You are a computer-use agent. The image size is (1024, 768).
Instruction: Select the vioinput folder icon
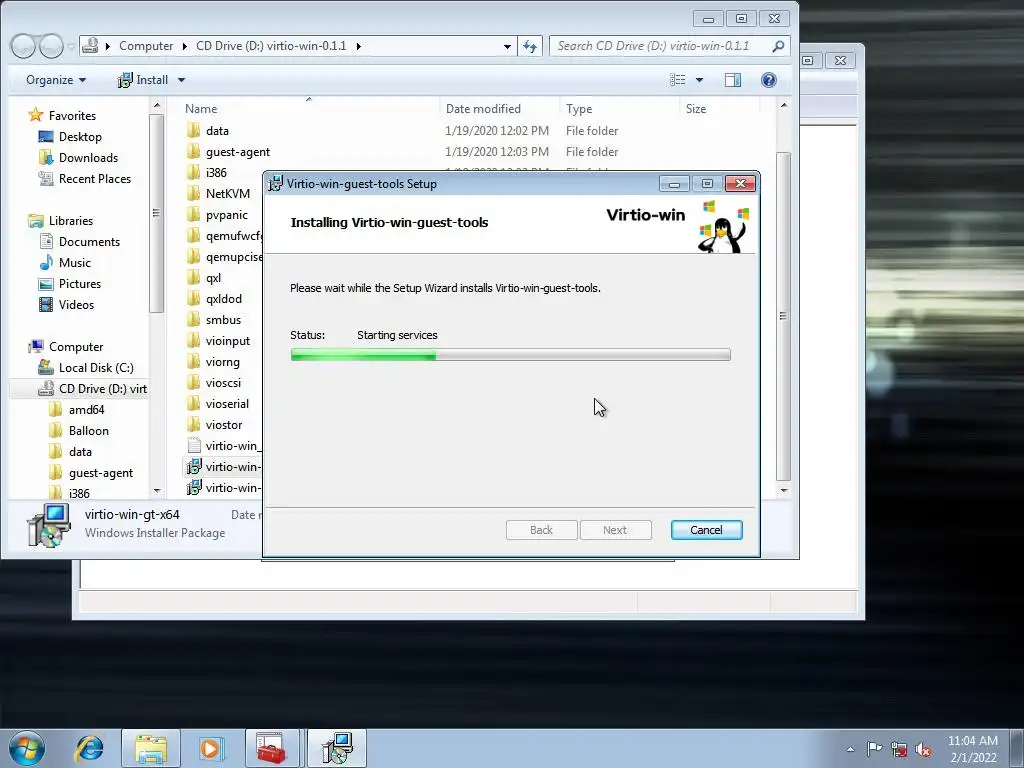click(193, 340)
